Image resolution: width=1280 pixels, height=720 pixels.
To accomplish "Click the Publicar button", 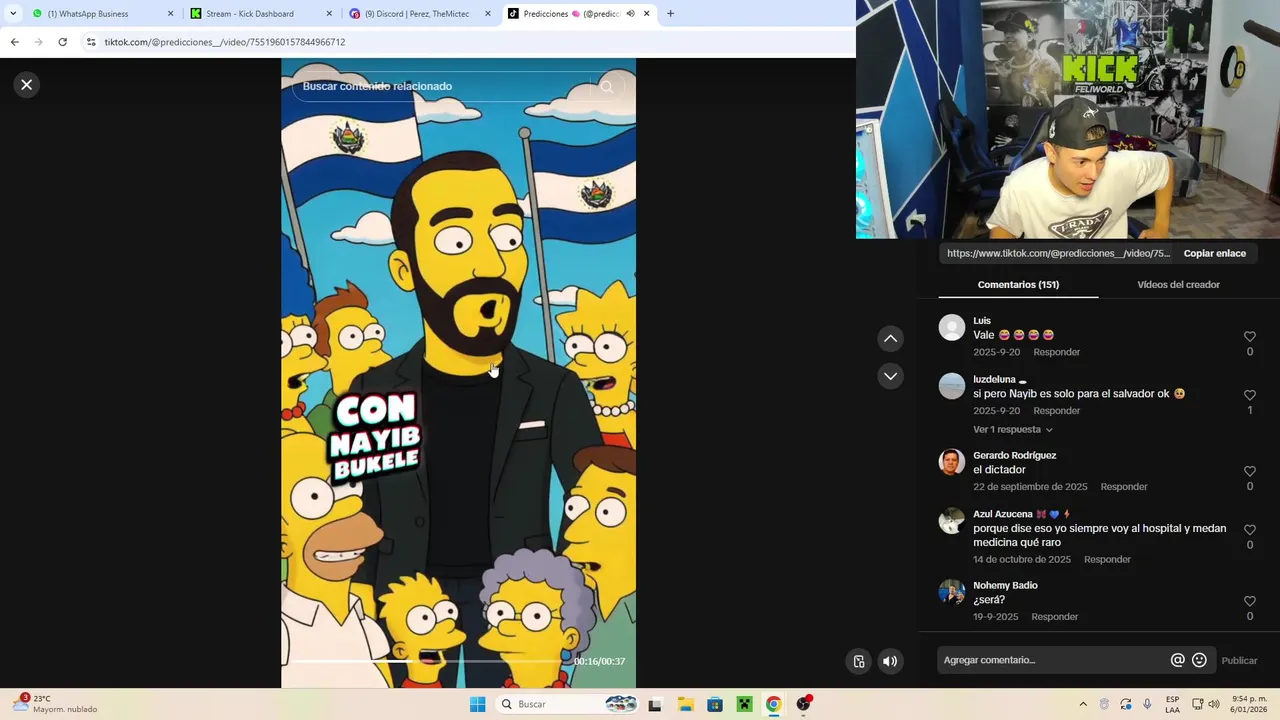I will point(1239,660).
